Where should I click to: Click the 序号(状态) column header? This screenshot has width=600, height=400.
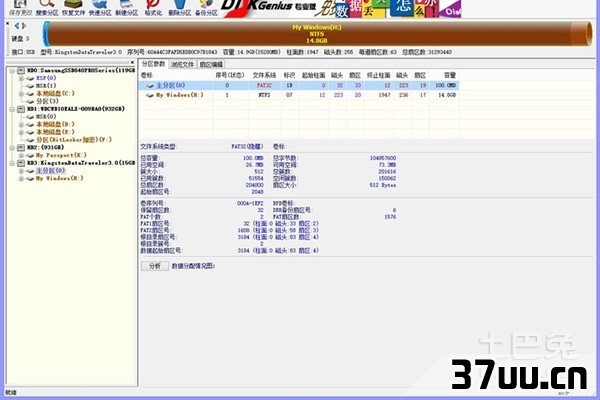point(230,75)
